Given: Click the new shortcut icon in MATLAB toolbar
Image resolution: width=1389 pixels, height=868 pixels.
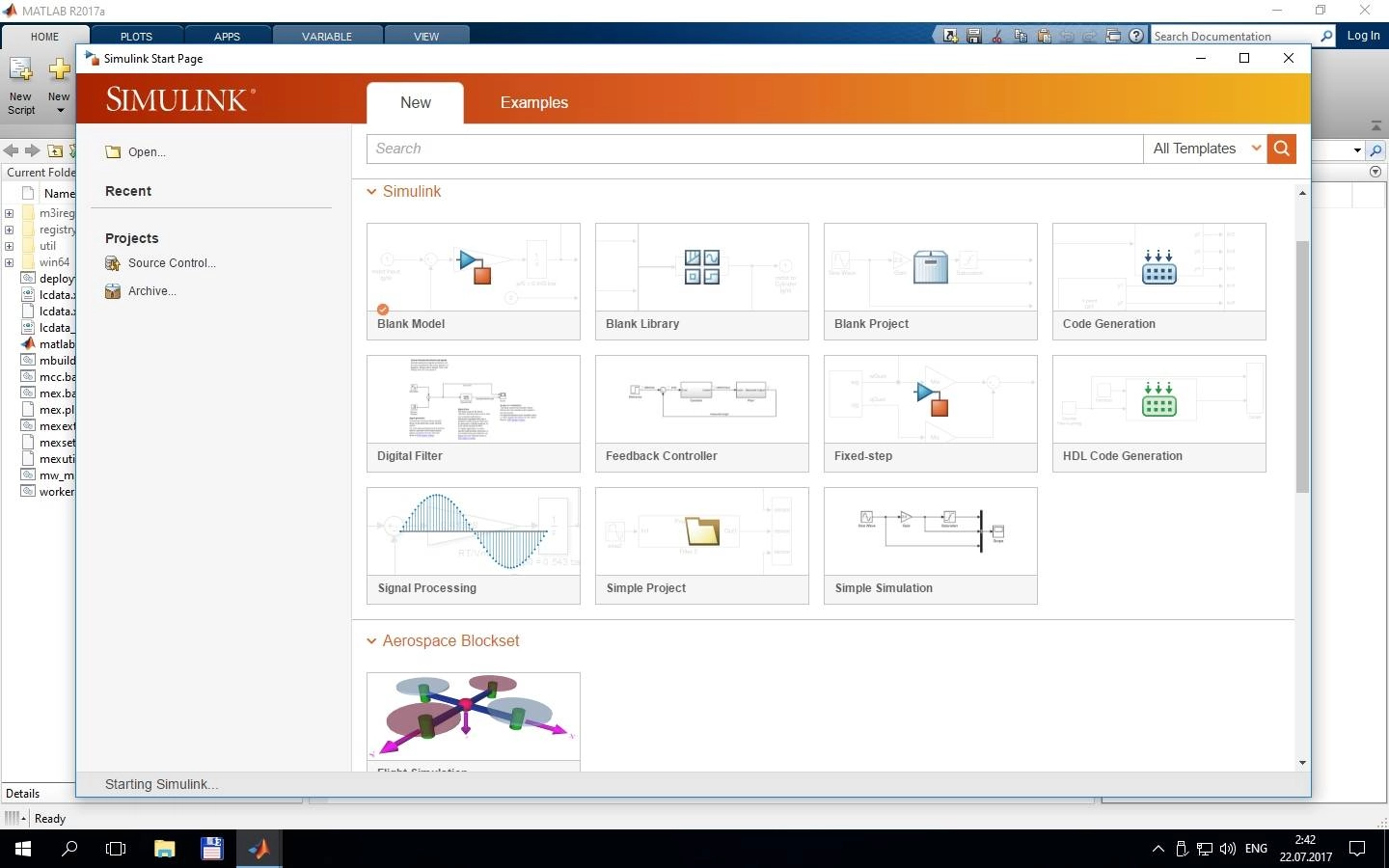Looking at the screenshot, I should [950, 37].
